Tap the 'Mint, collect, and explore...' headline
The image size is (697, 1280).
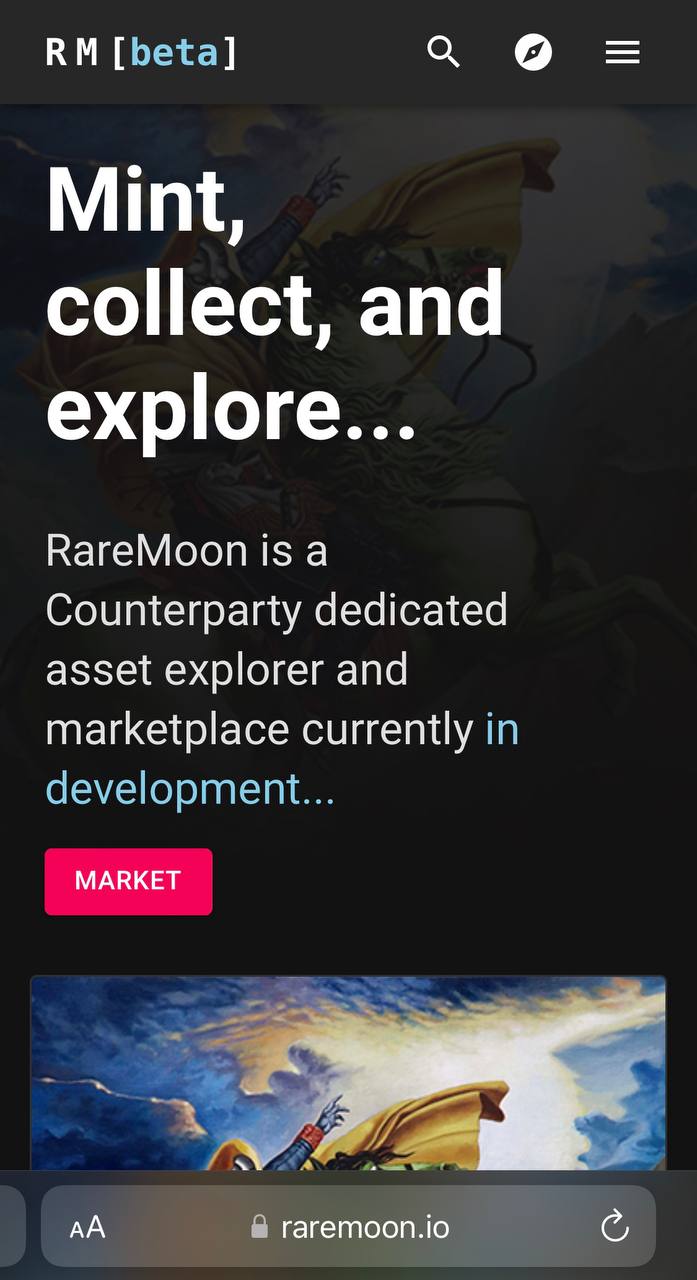pos(275,303)
